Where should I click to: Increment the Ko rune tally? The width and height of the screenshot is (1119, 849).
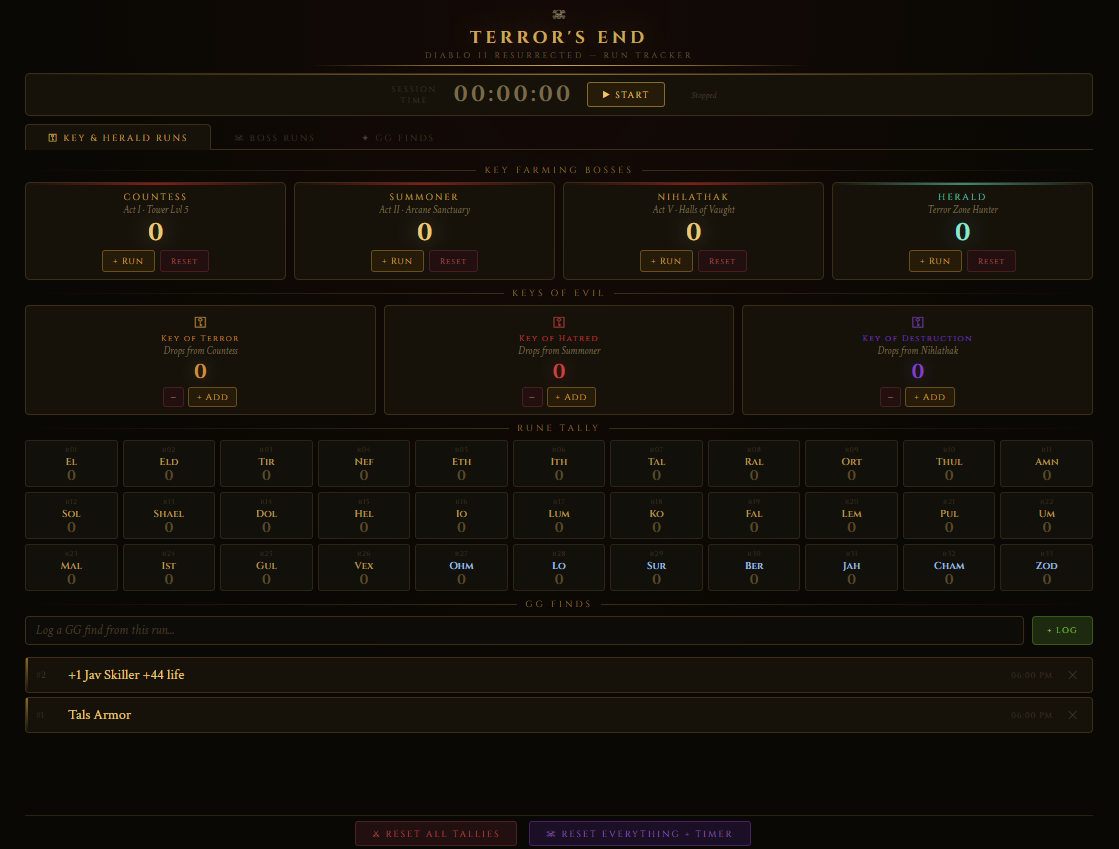click(657, 515)
